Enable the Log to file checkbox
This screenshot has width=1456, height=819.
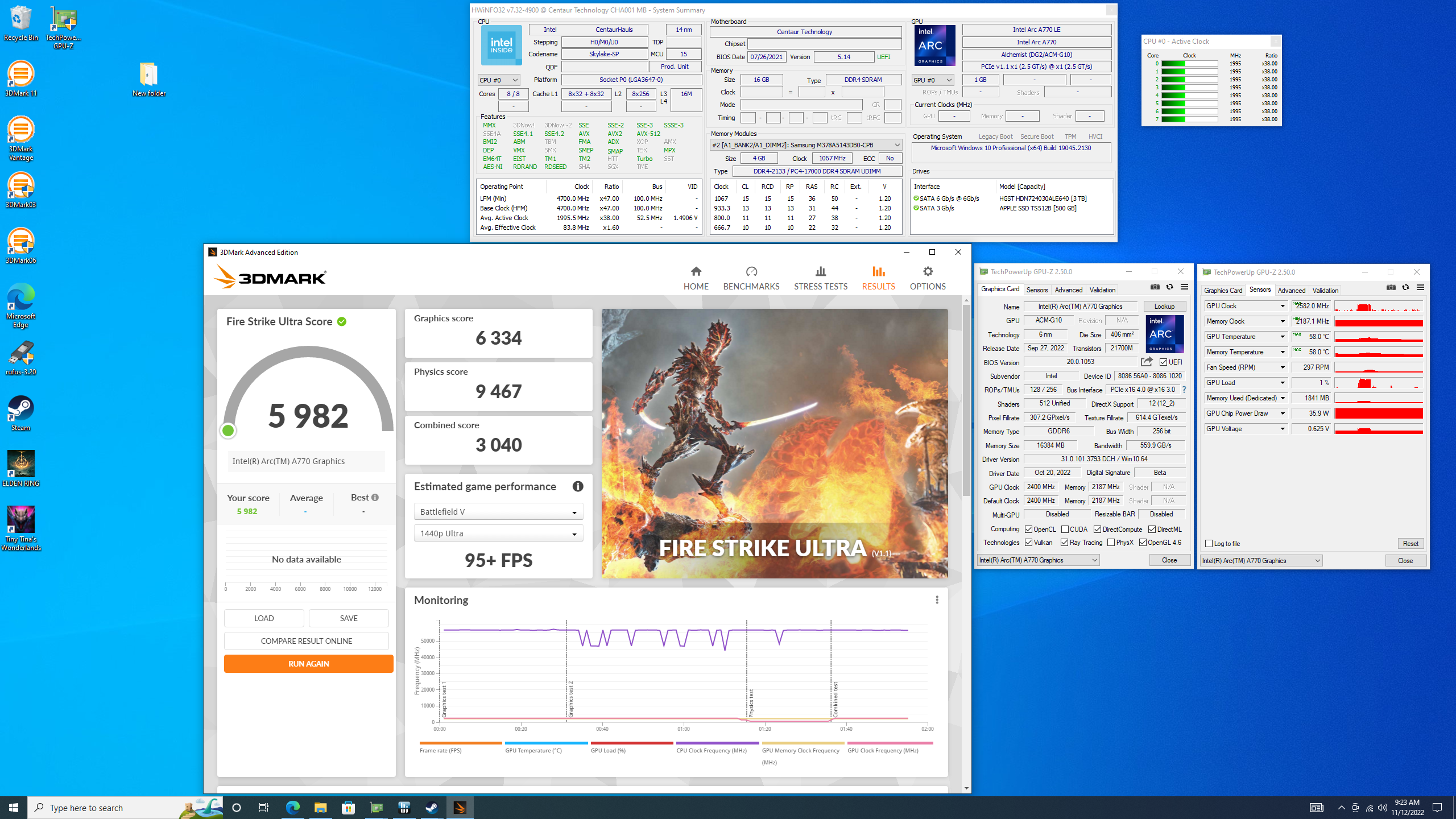tap(1209, 544)
